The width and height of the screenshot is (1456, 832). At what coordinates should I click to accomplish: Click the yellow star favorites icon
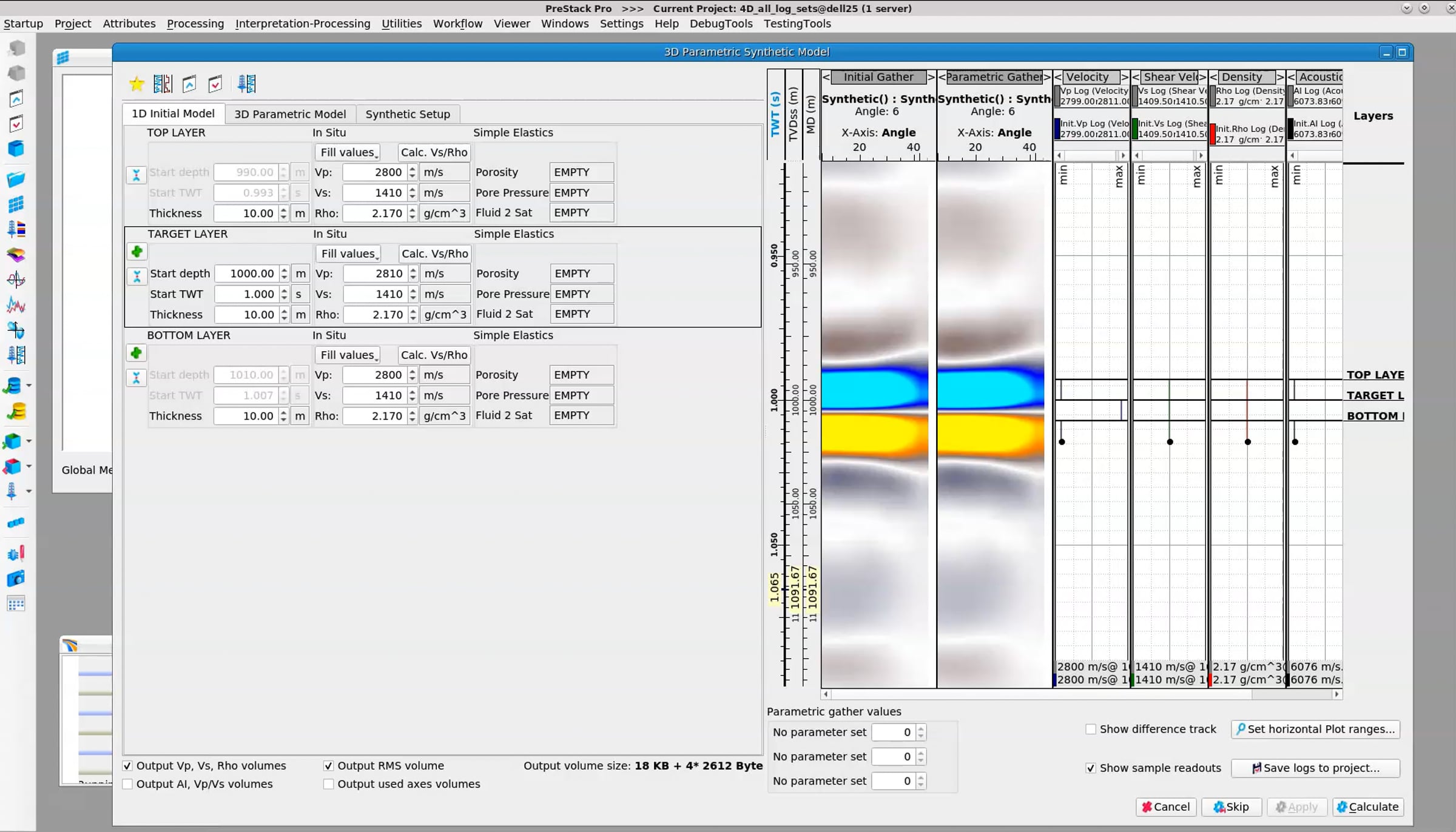(x=136, y=84)
